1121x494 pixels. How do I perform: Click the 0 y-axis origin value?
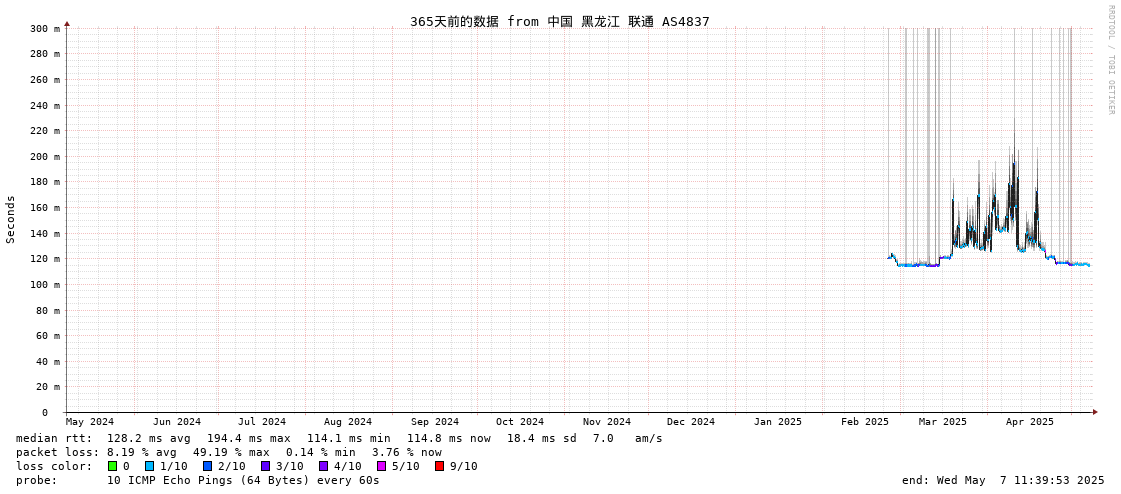pos(45,413)
